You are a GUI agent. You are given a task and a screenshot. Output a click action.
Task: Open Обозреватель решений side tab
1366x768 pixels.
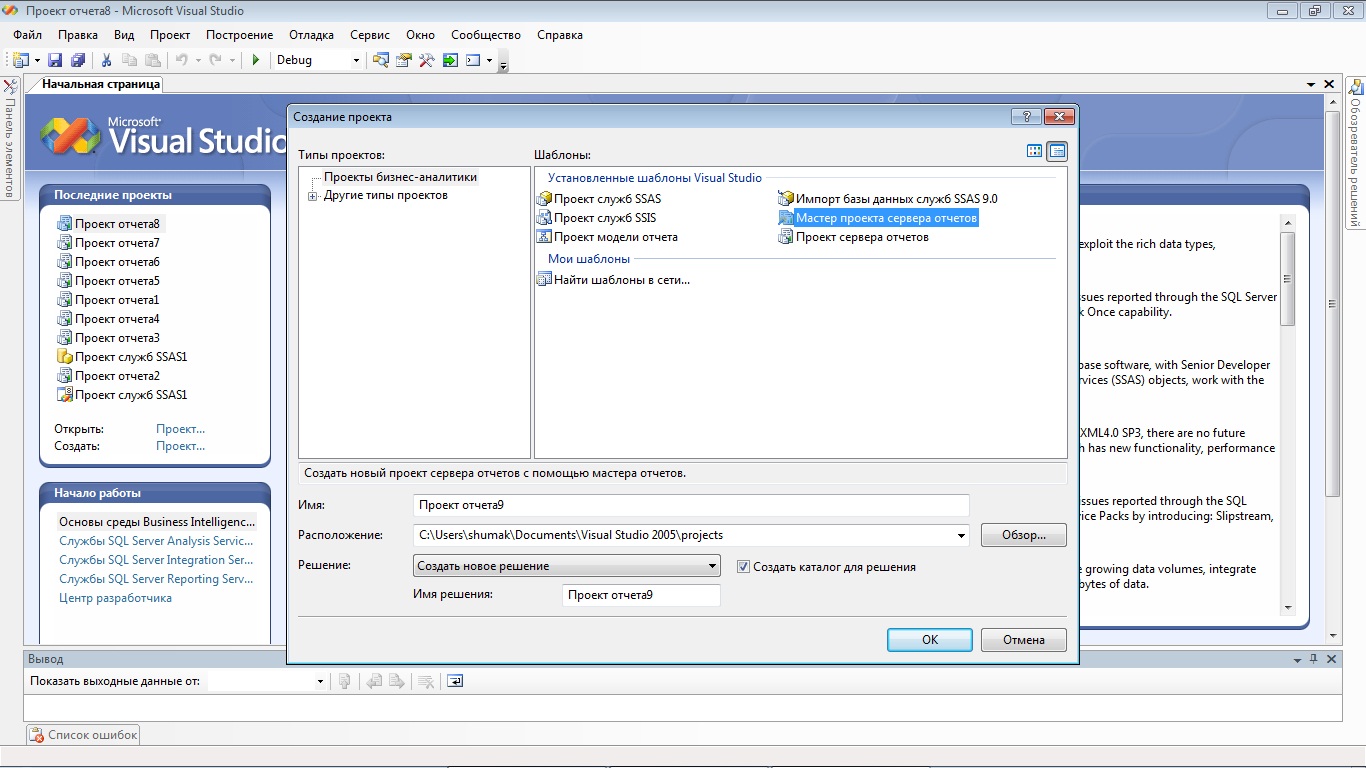(x=1355, y=154)
